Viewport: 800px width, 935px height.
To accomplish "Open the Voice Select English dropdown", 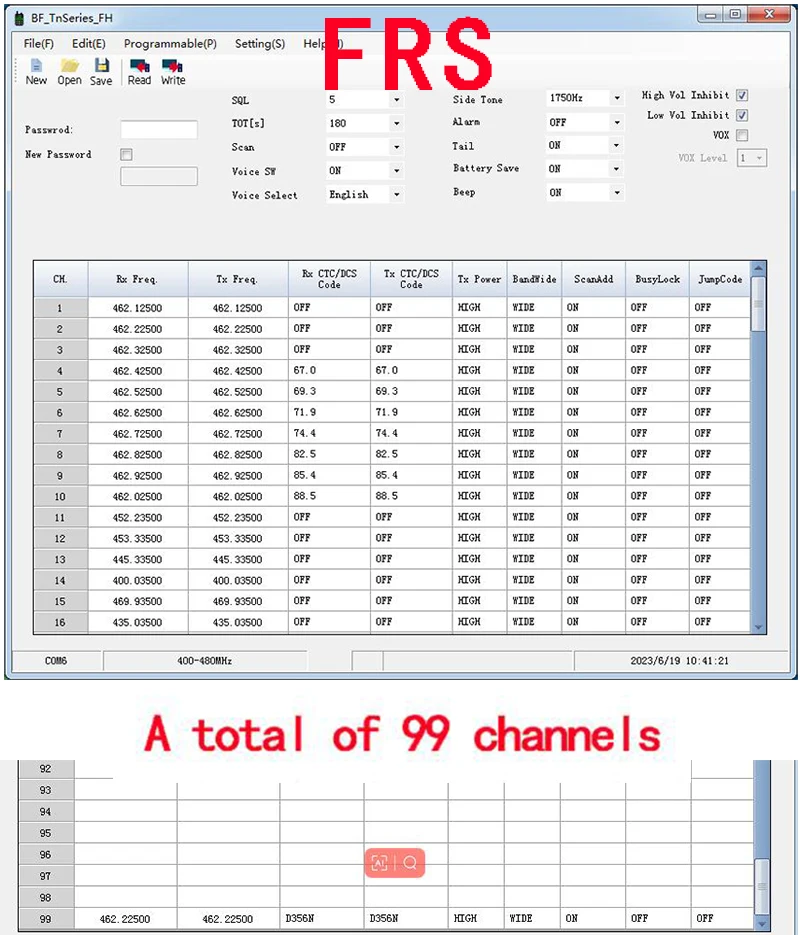I will (x=396, y=195).
